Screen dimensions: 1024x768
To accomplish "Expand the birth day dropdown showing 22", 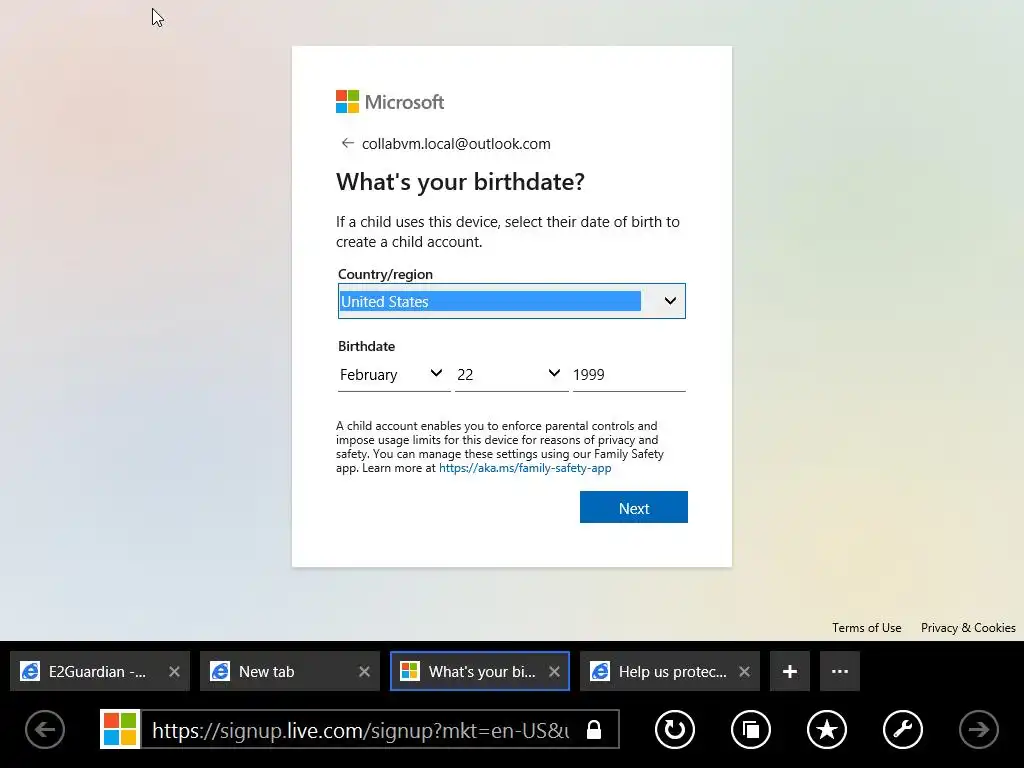I will 511,374.
